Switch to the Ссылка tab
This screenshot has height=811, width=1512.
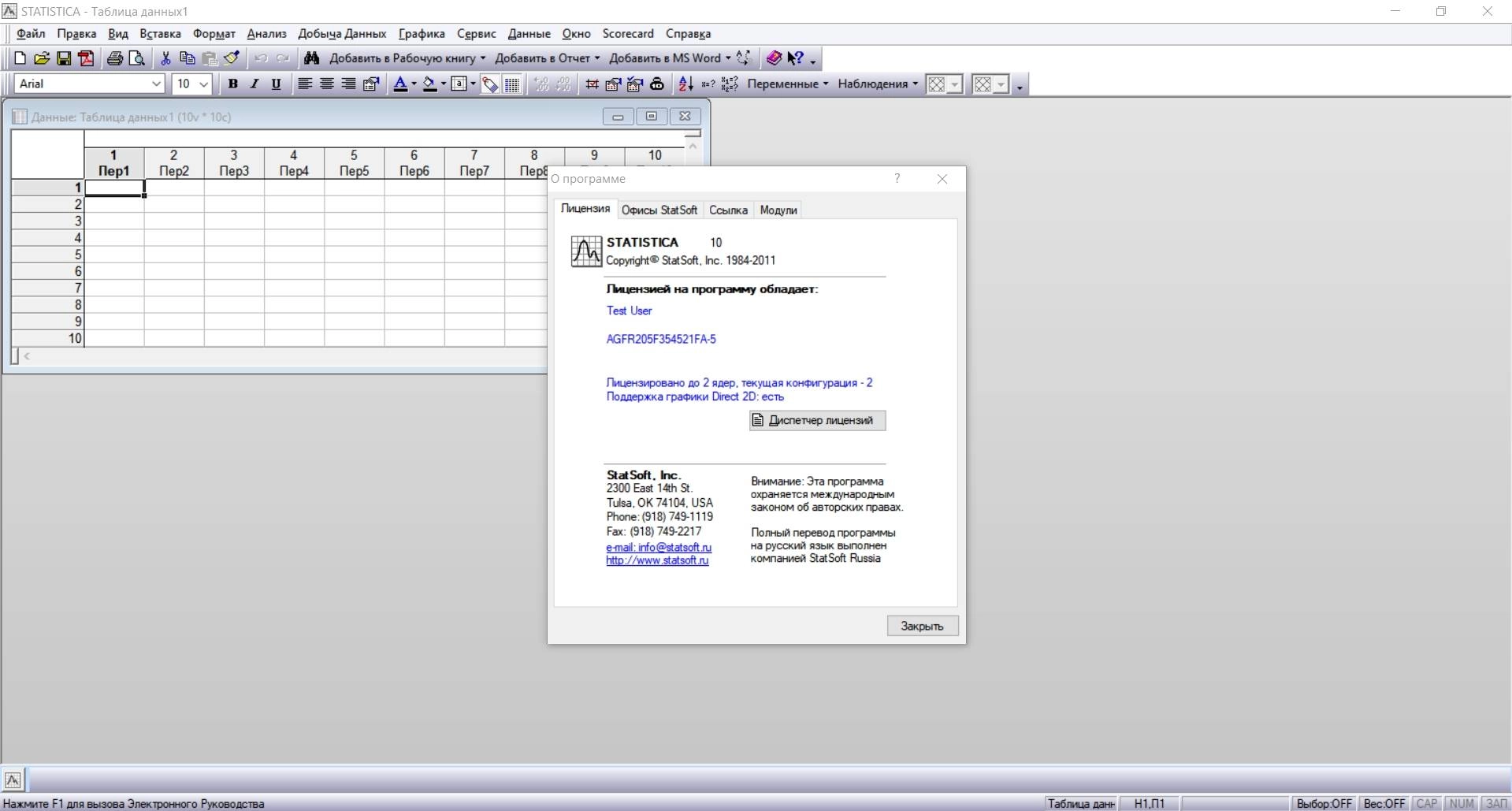pos(728,210)
